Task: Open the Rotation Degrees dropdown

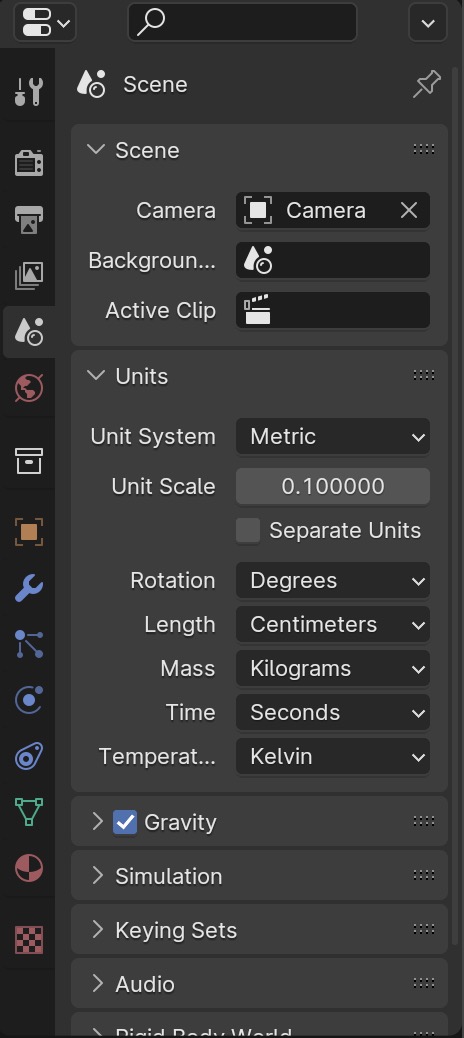Action: 333,581
